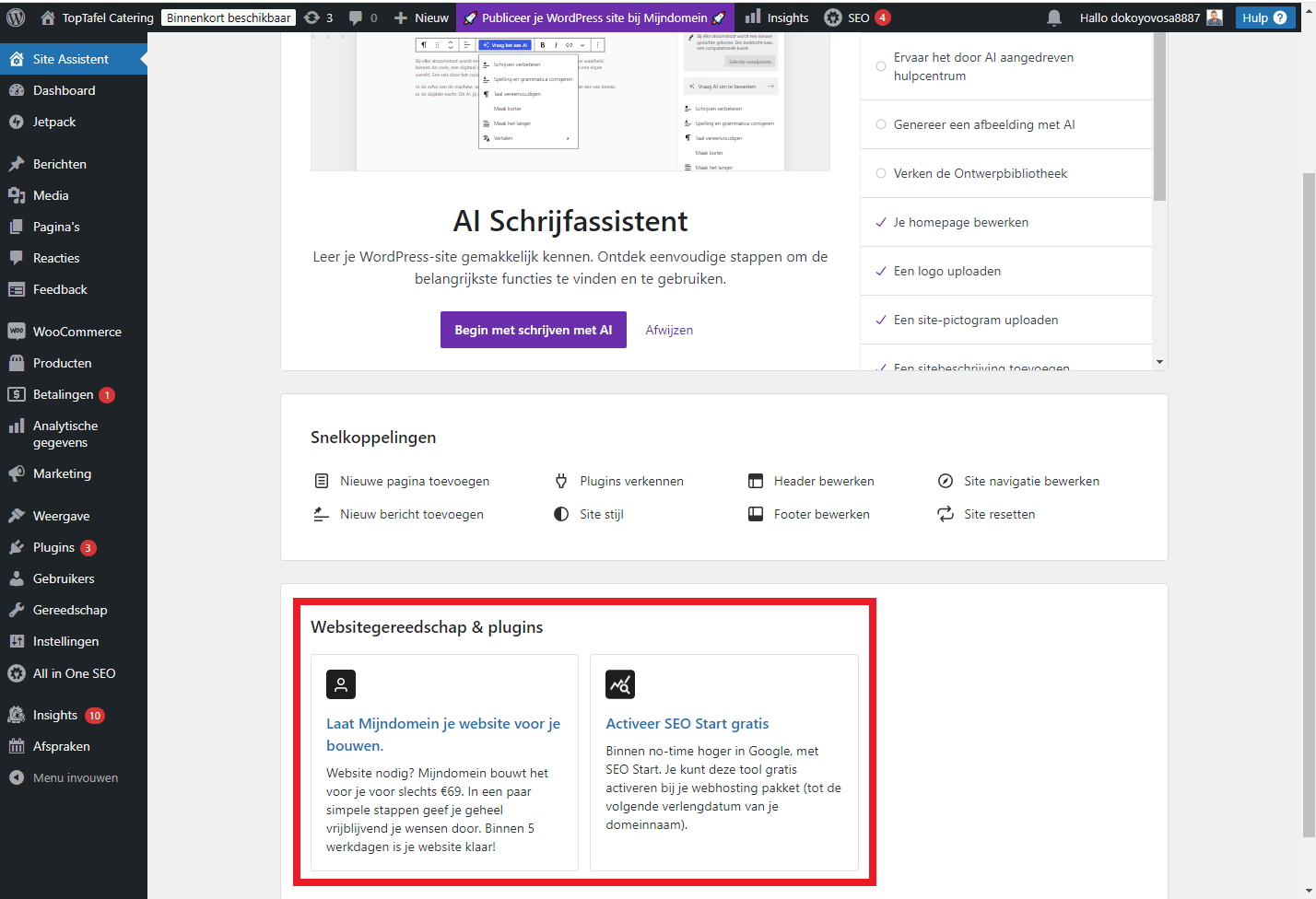The height and width of the screenshot is (899, 1316).
Task: Click checklist scrollbar down arrow
Action: coord(1159,362)
